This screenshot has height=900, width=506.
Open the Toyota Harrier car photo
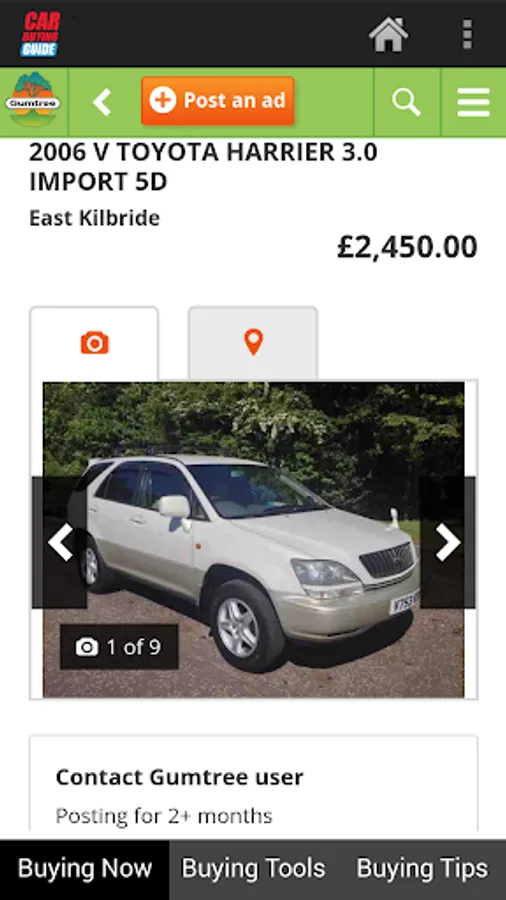pos(254,540)
